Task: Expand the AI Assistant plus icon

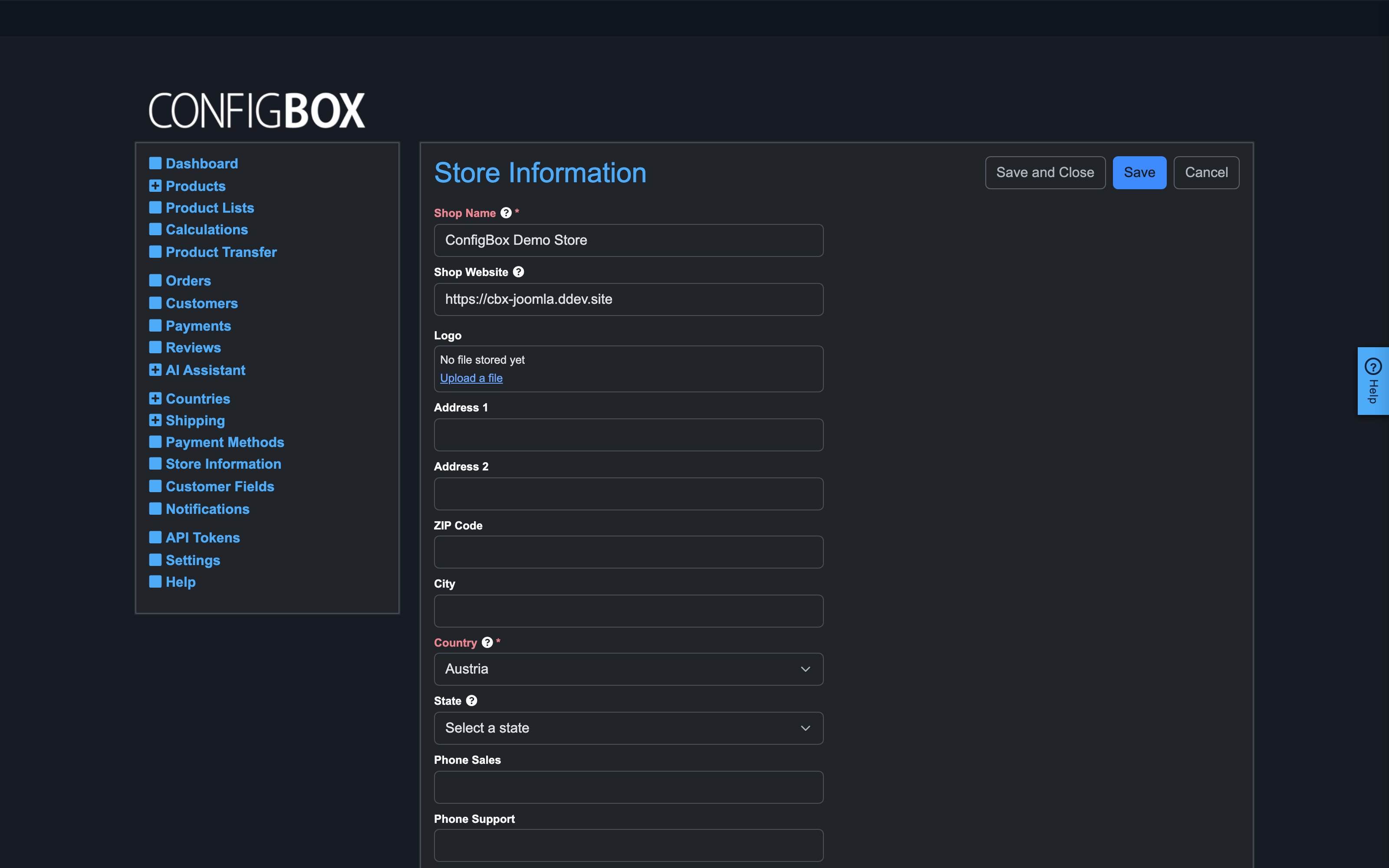Action: (x=155, y=370)
